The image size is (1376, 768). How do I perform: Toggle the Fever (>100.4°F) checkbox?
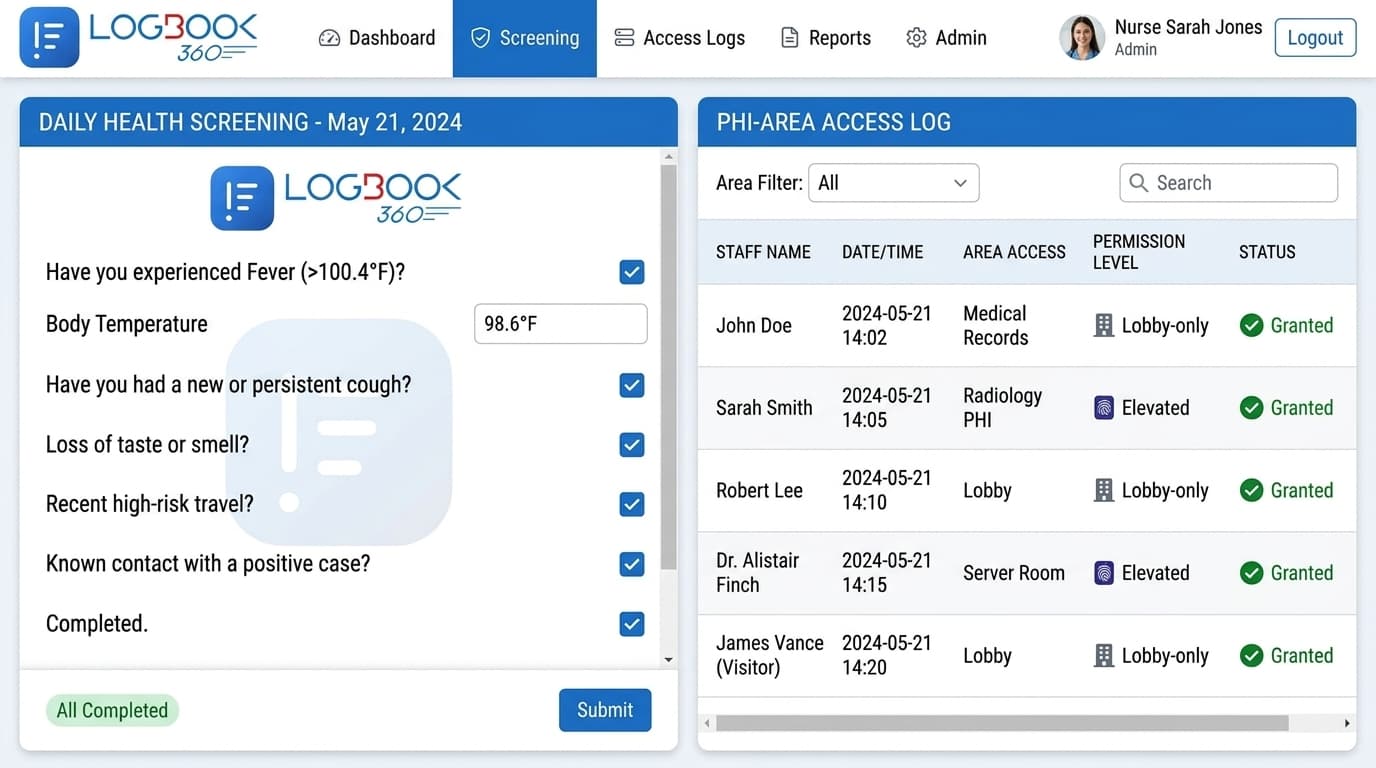click(x=632, y=272)
